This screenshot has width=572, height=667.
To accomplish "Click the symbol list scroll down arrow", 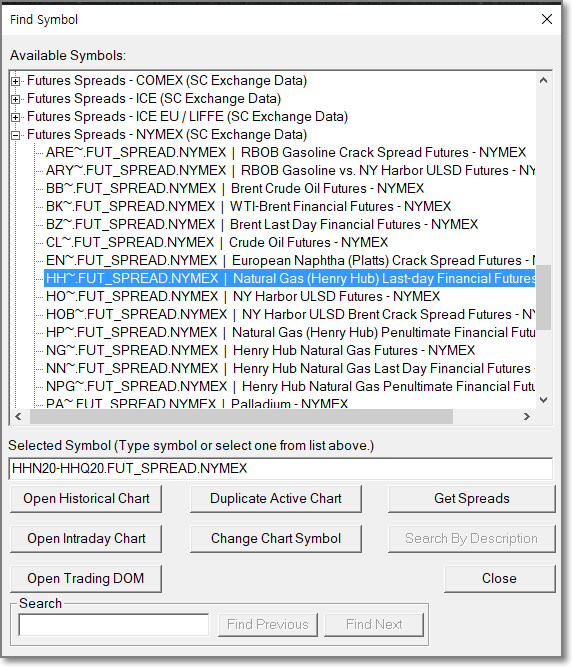I will 543,400.
